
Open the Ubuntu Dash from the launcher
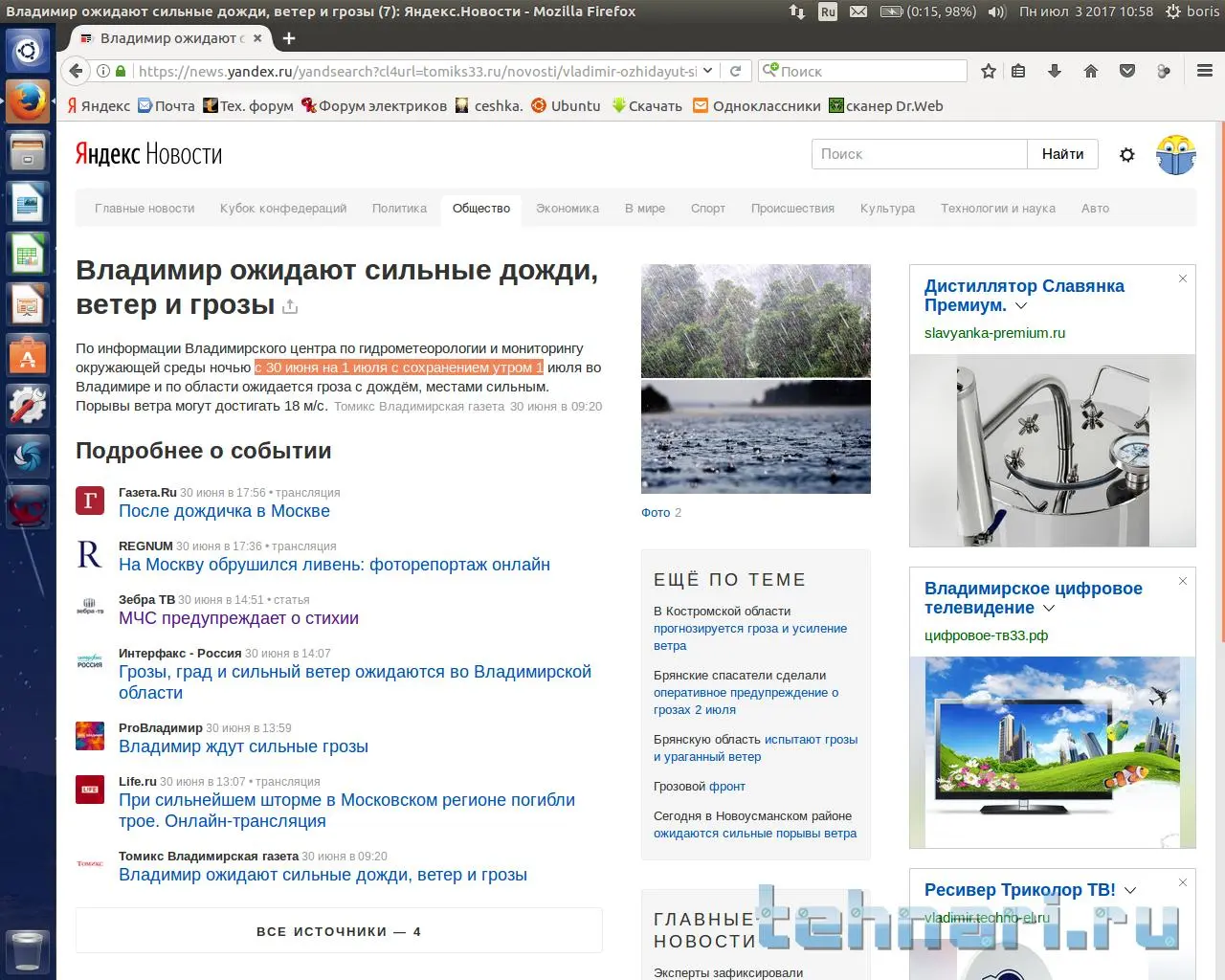pyautogui.click(x=28, y=49)
